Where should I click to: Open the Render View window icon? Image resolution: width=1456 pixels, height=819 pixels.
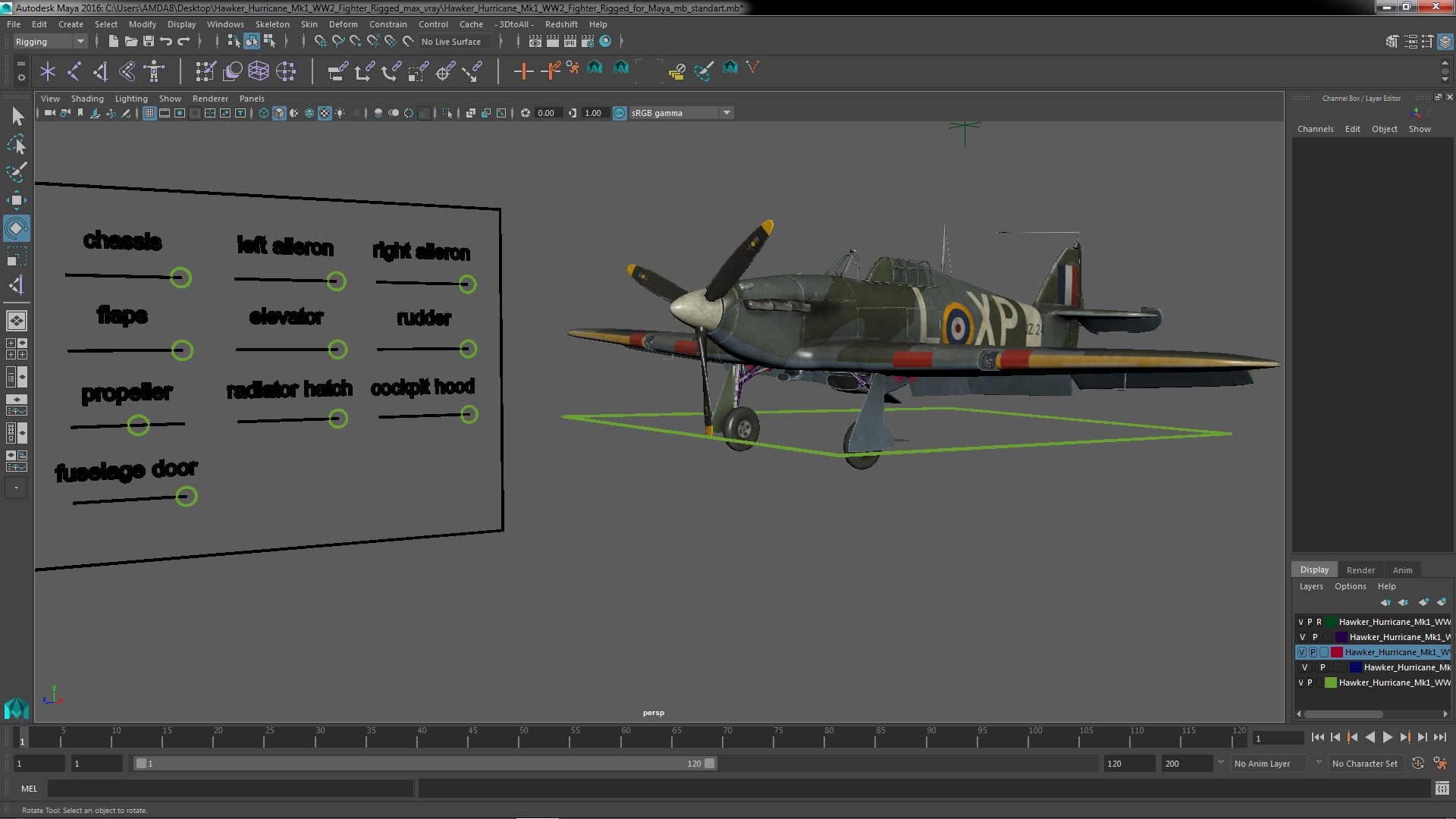(x=535, y=41)
